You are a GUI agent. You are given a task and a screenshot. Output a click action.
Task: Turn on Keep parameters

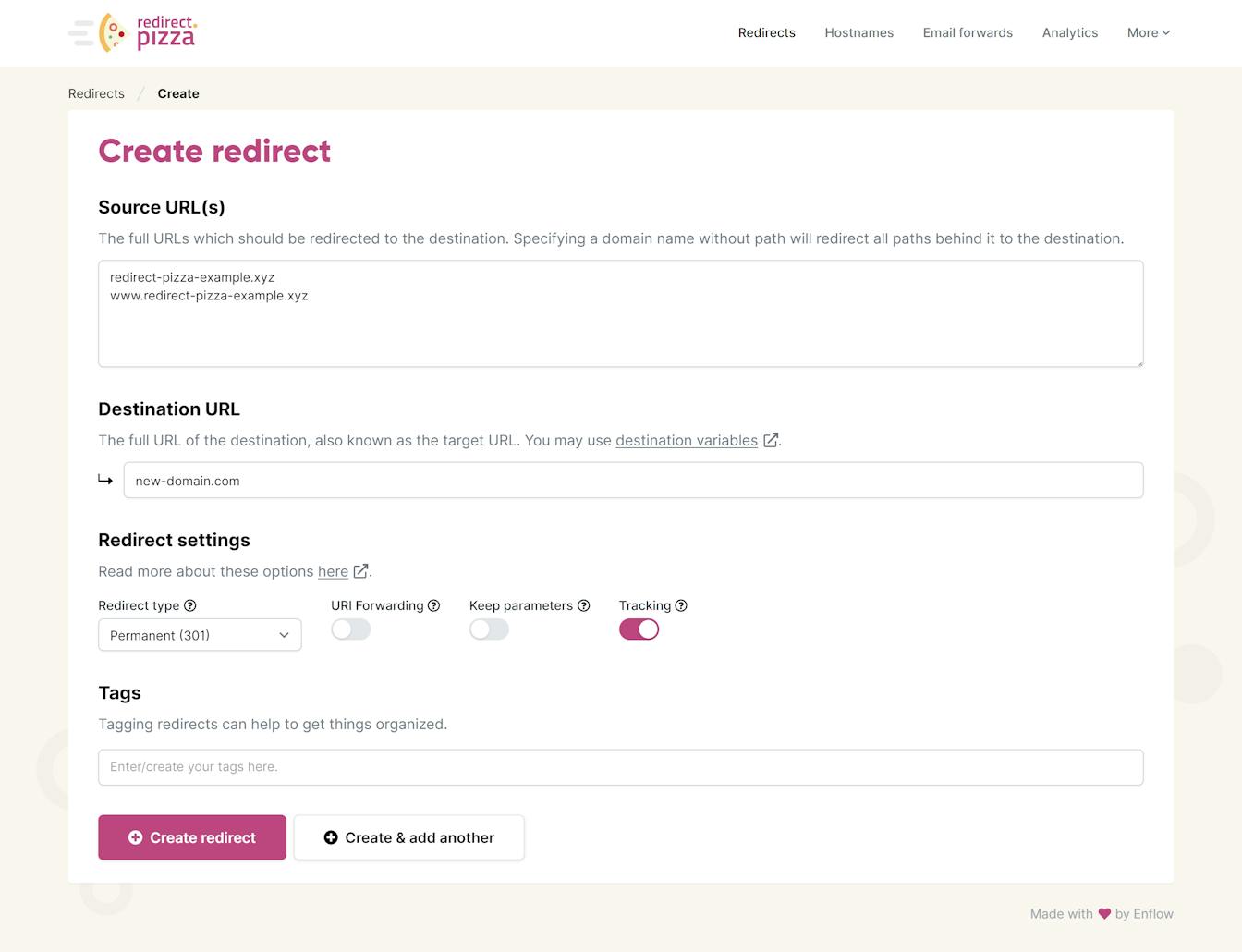click(x=489, y=629)
